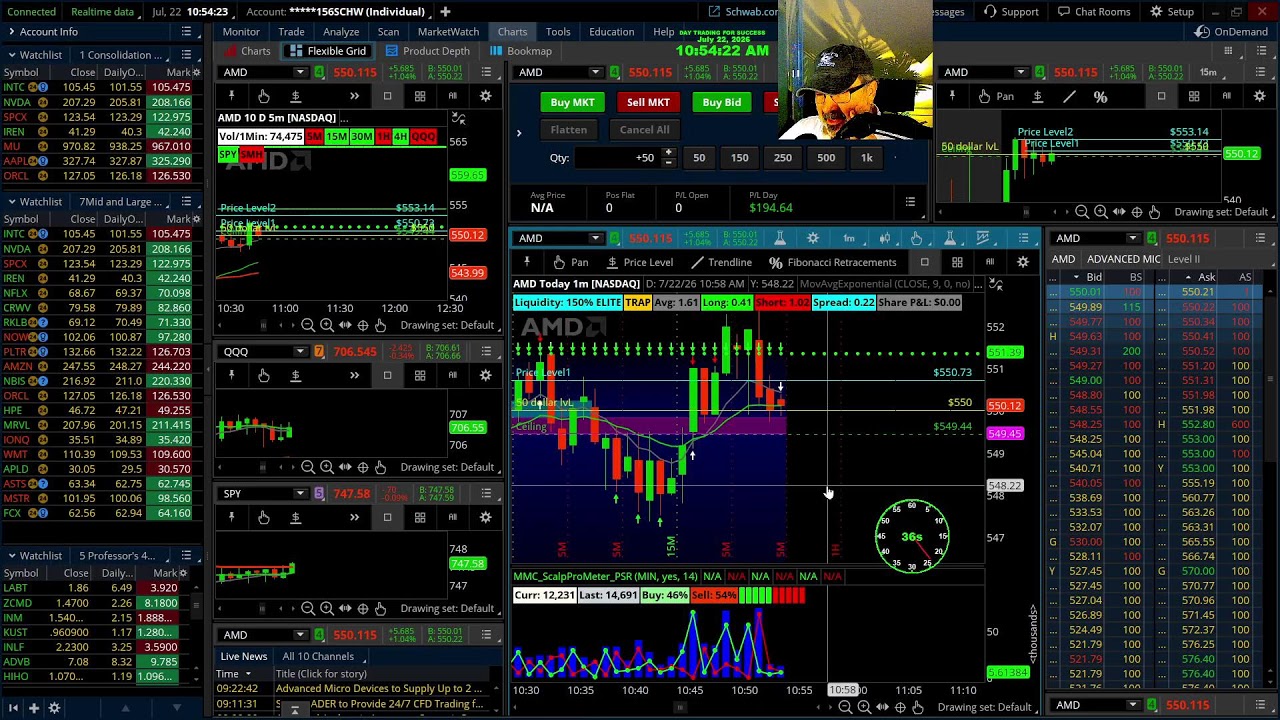Open symbol dropdown in Active Trader AMD panel

pyautogui.click(x=595, y=72)
